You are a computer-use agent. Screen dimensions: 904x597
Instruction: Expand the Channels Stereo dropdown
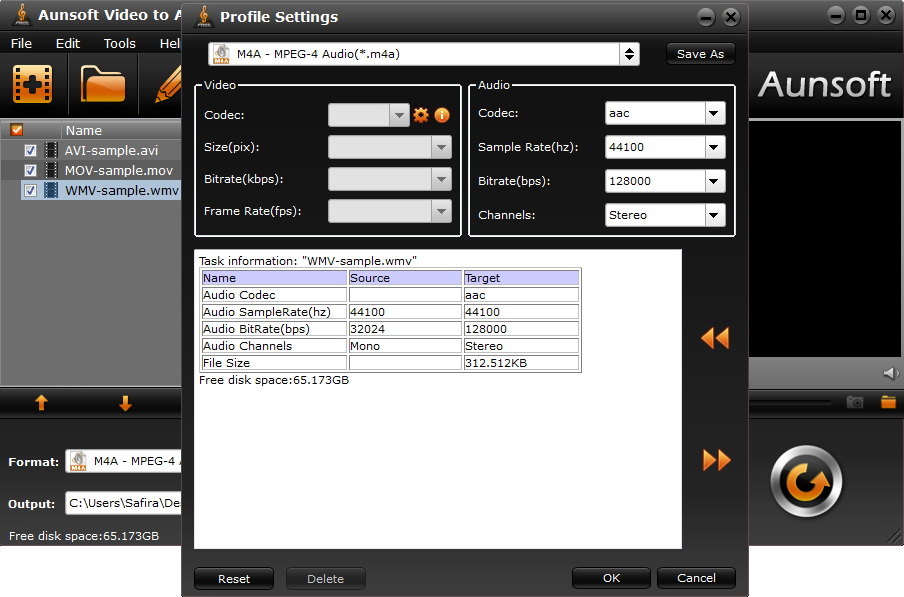pos(714,215)
